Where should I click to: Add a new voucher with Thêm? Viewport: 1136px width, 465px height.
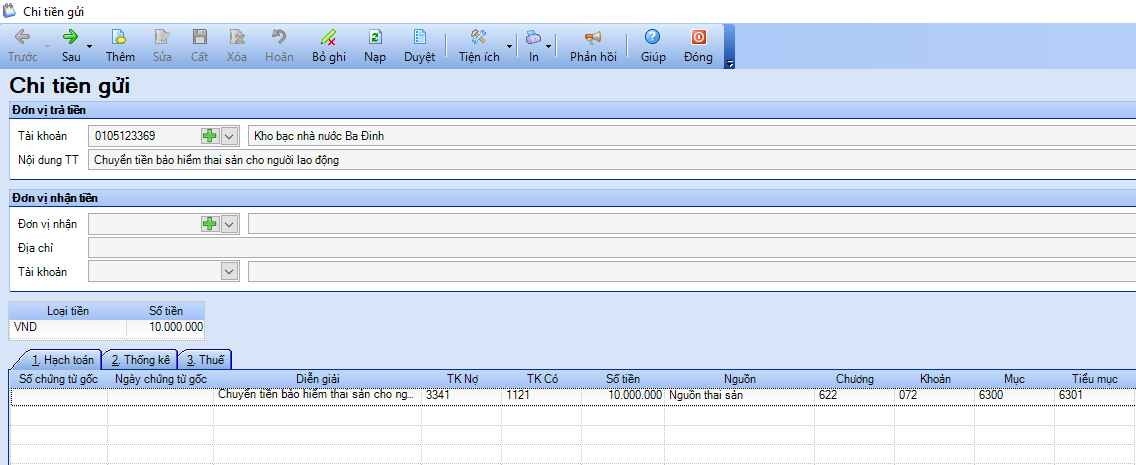120,46
